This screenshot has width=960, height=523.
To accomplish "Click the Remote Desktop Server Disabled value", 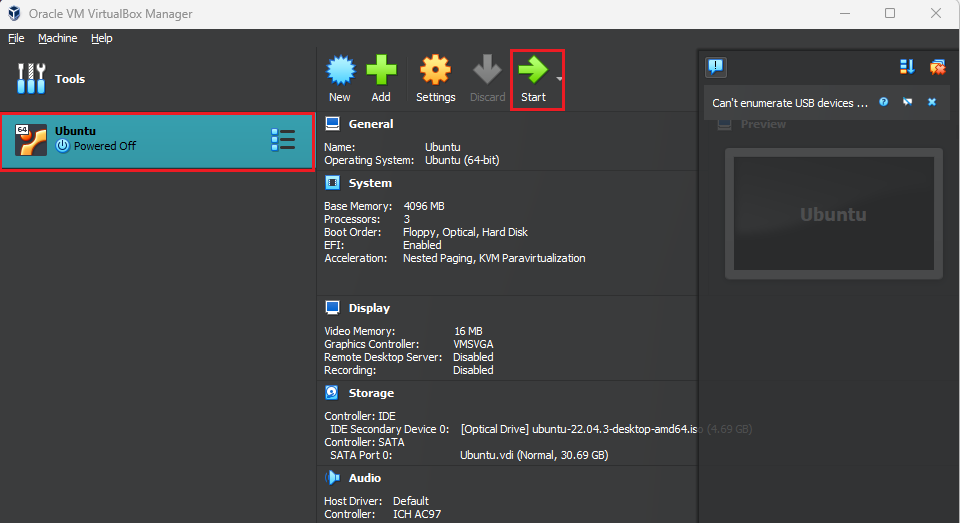I will 473,357.
